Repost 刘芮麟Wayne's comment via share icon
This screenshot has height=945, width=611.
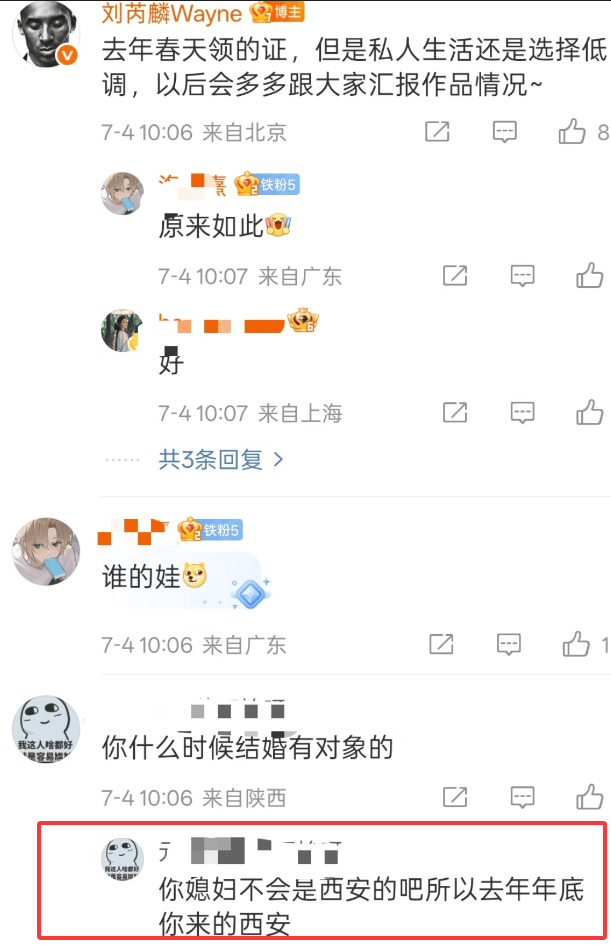437,131
